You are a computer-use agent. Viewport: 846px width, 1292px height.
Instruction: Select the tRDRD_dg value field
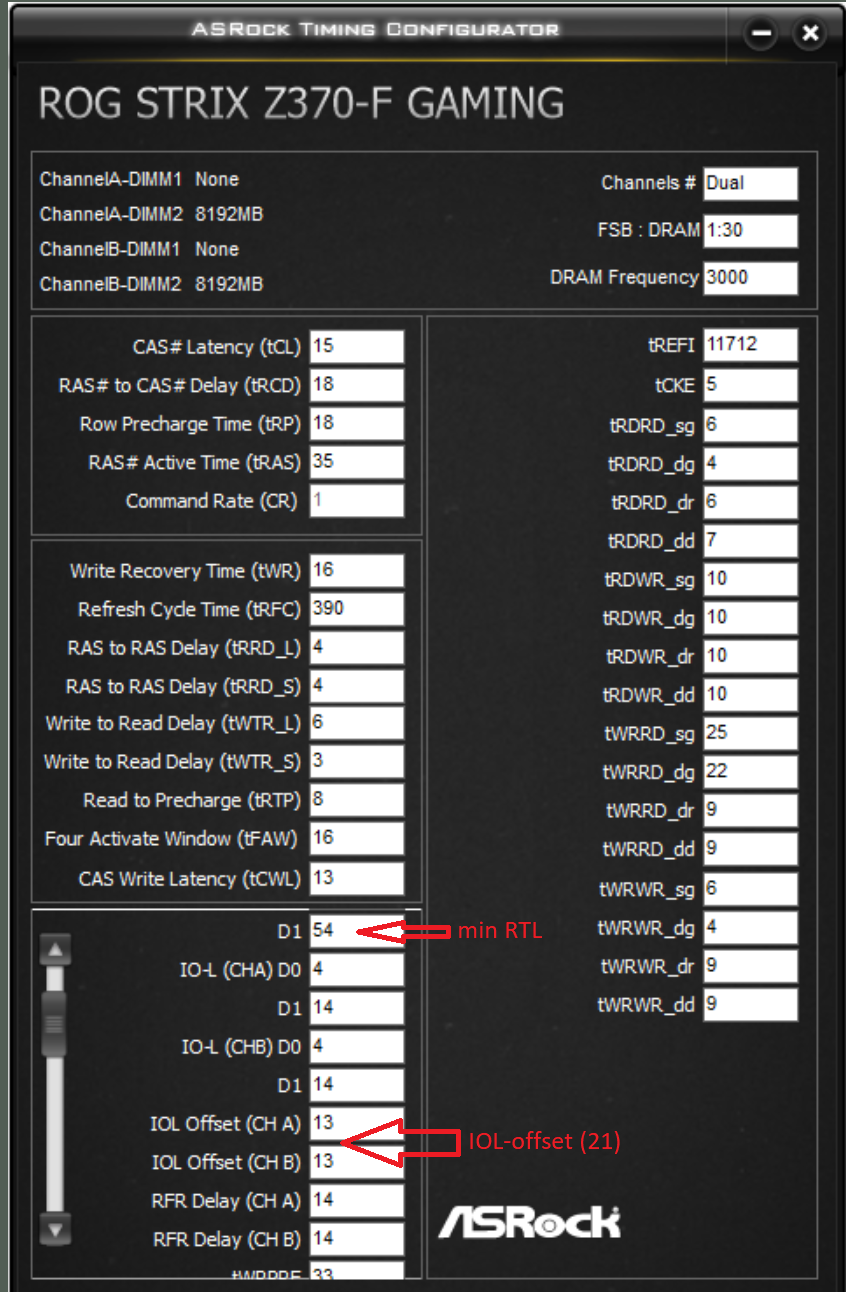[x=750, y=464]
